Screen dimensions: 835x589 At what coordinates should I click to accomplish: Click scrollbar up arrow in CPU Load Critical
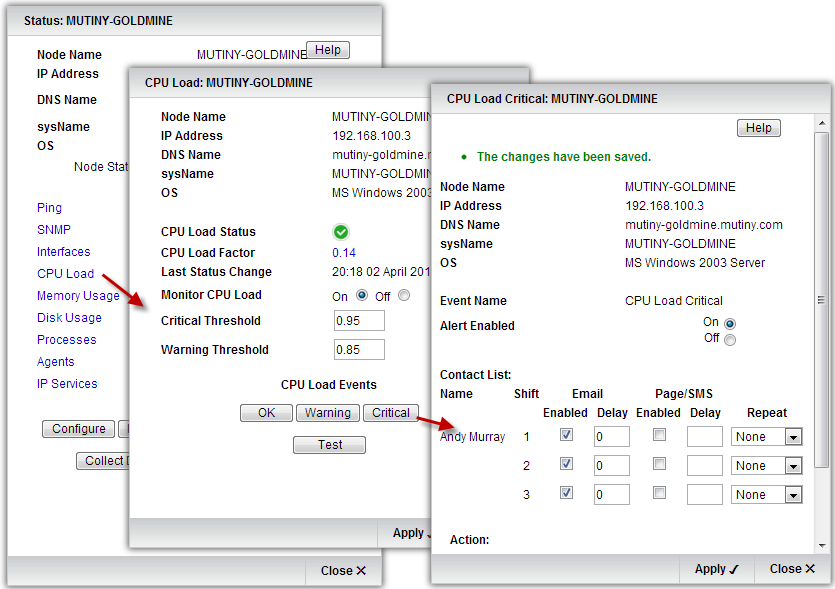tap(822, 122)
